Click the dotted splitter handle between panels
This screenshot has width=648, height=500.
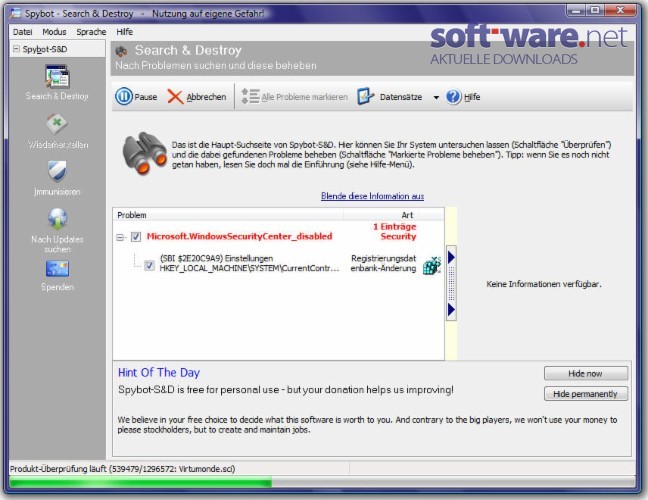pos(451,284)
